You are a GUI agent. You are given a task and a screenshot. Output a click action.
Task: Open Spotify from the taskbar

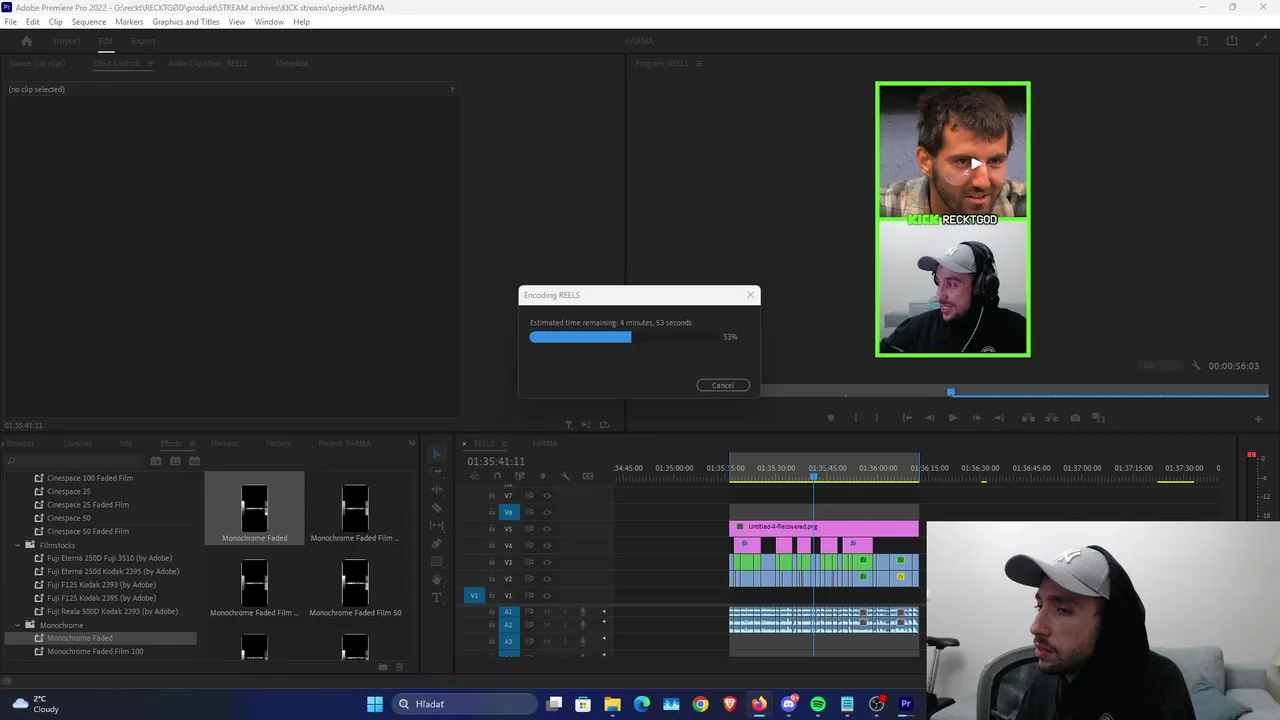818,704
